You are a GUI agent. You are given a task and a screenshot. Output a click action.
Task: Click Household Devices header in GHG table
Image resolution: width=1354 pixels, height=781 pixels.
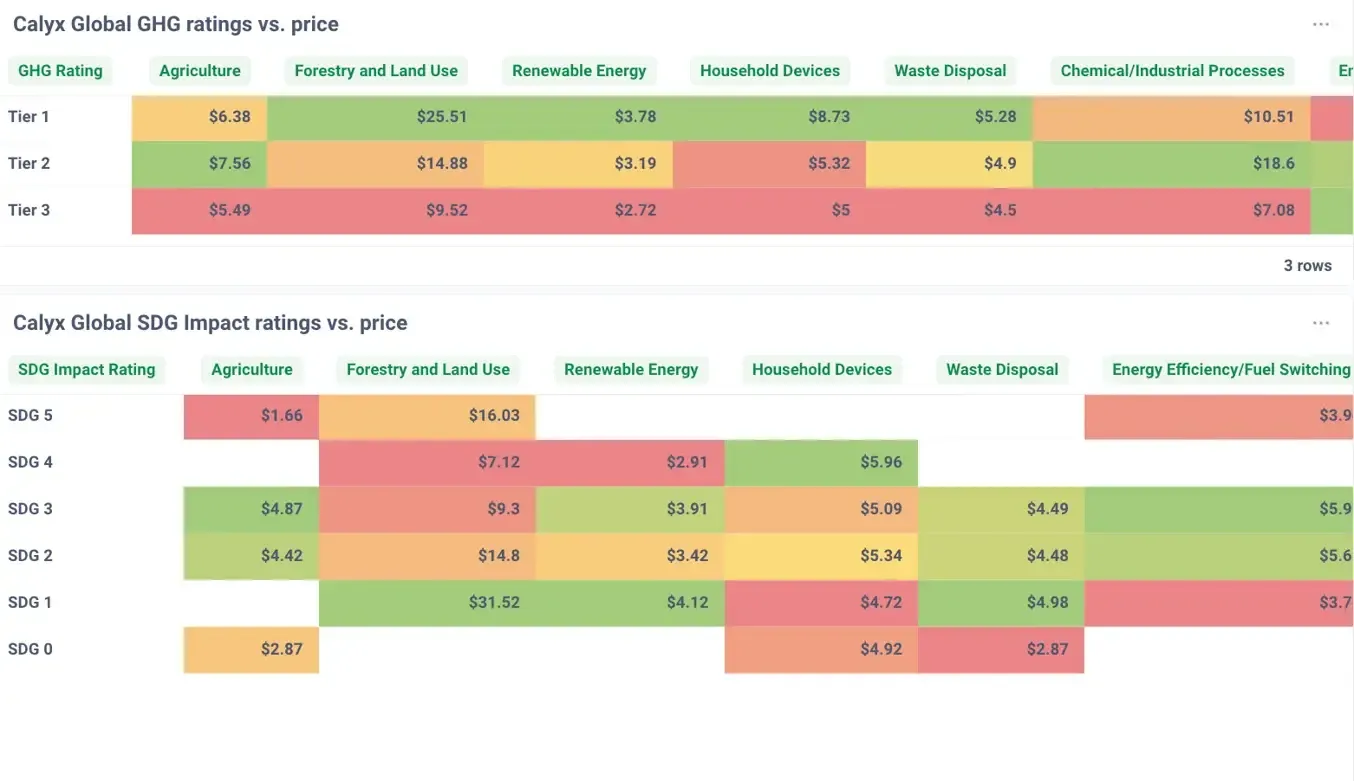pyautogui.click(x=770, y=71)
